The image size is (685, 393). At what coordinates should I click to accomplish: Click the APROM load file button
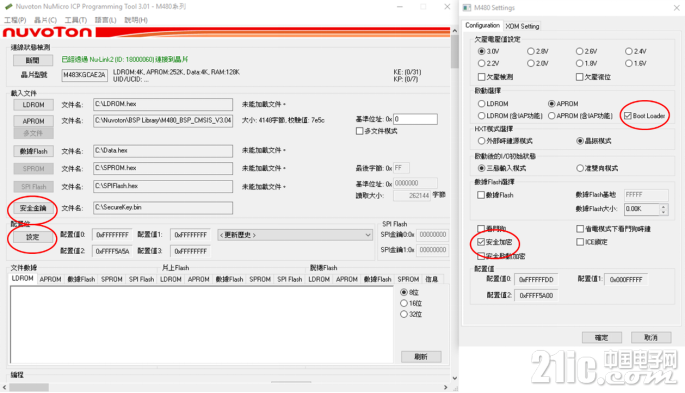coord(33,121)
